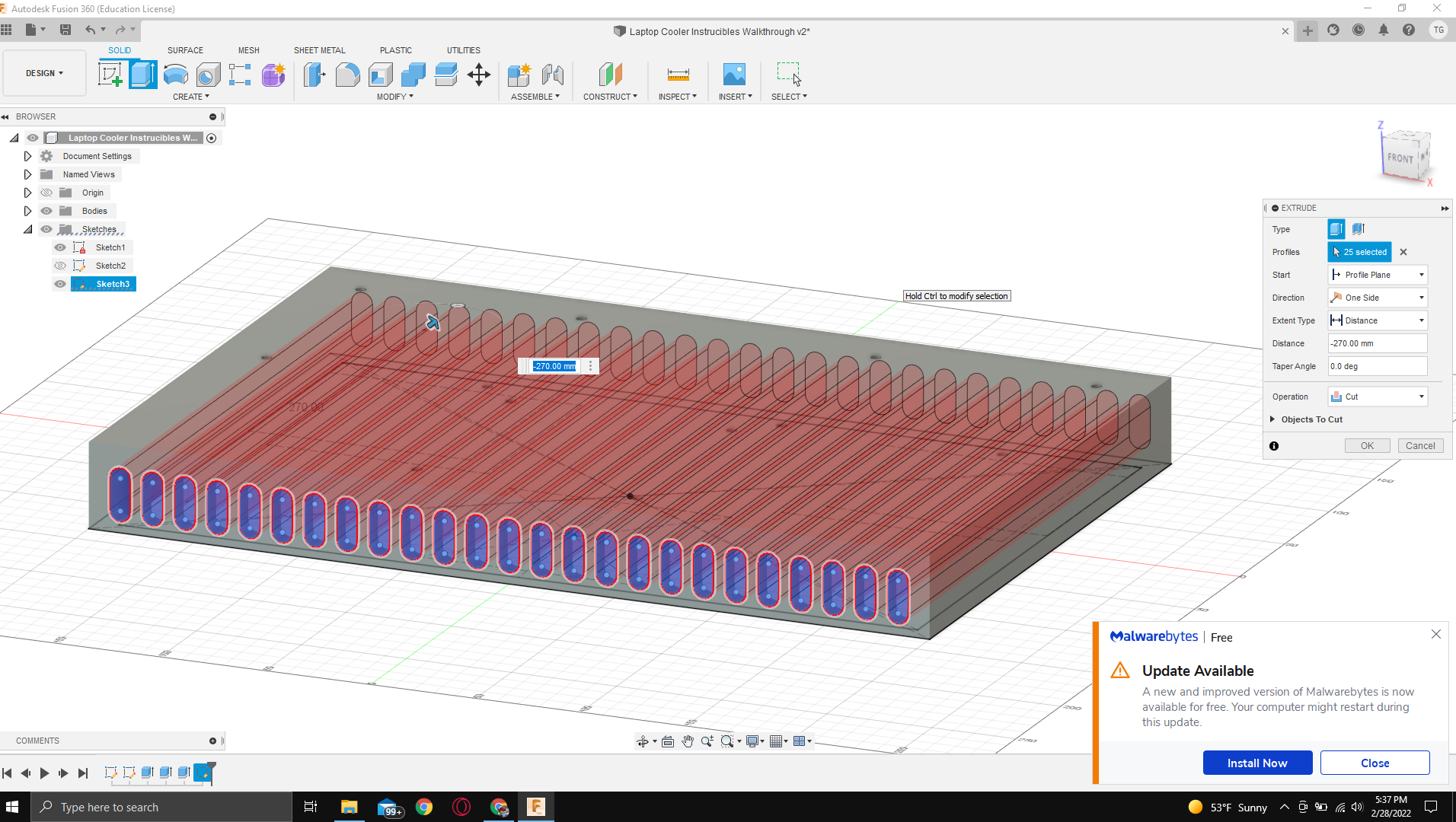Confirm the extrude with OK

[x=1367, y=446]
